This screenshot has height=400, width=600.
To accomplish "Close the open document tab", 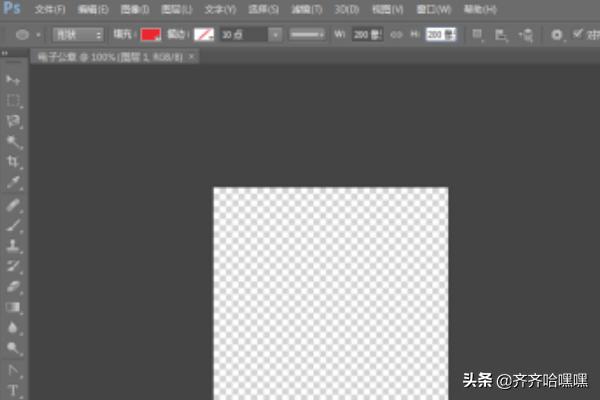I will pyautogui.click(x=192, y=57).
